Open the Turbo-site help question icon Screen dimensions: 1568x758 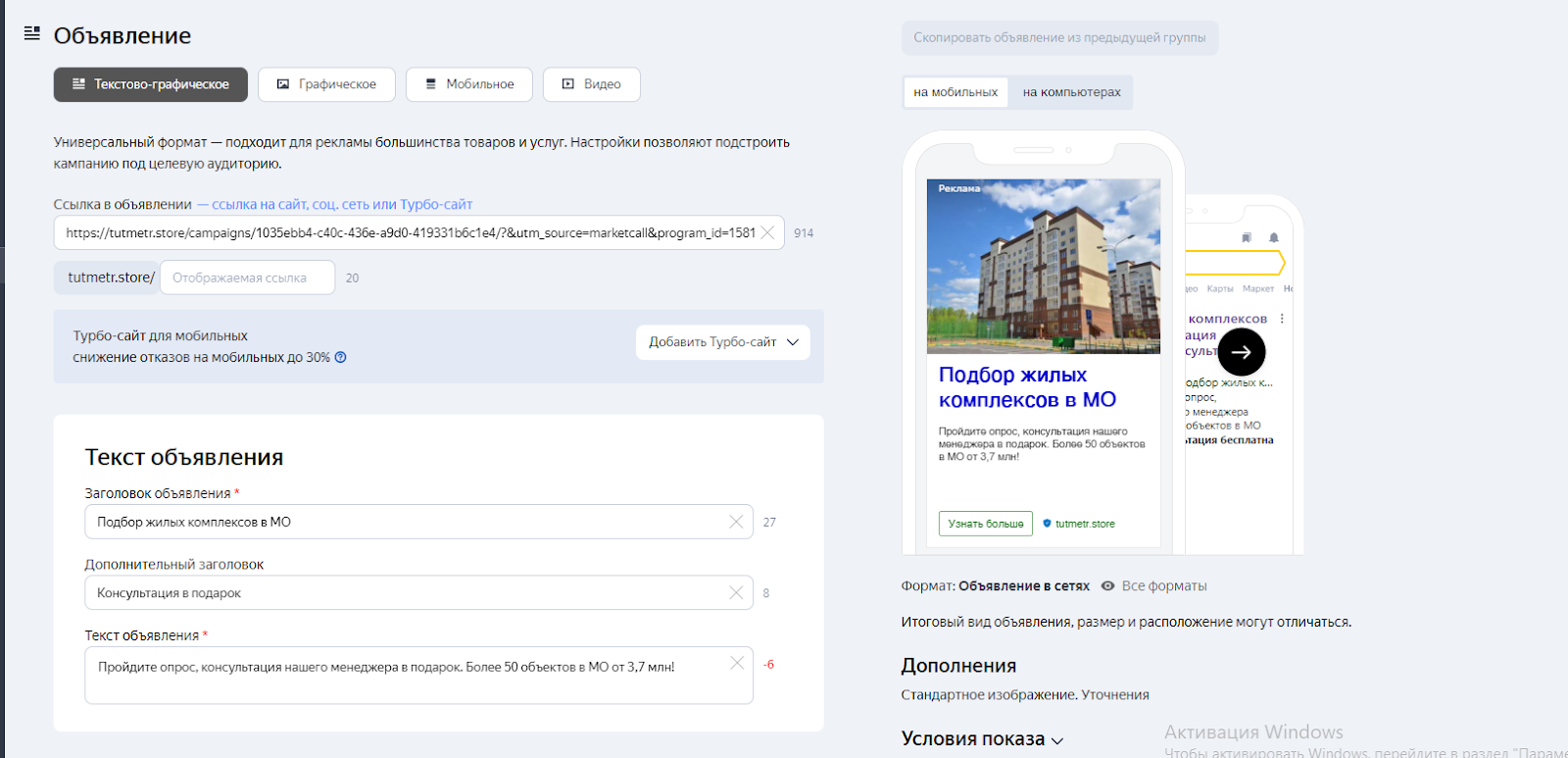(x=341, y=357)
